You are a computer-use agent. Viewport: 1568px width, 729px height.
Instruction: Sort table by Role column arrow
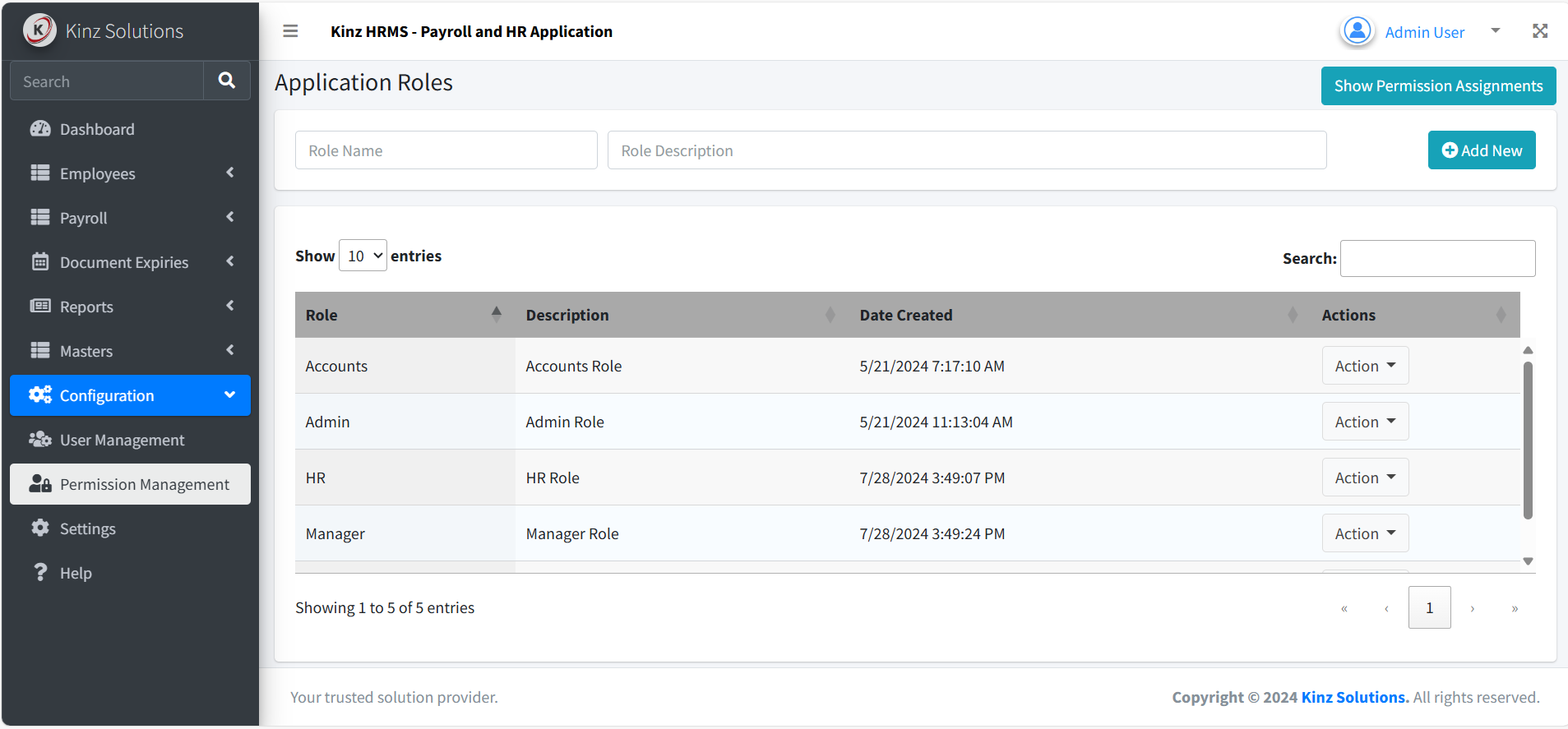pos(497,314)
